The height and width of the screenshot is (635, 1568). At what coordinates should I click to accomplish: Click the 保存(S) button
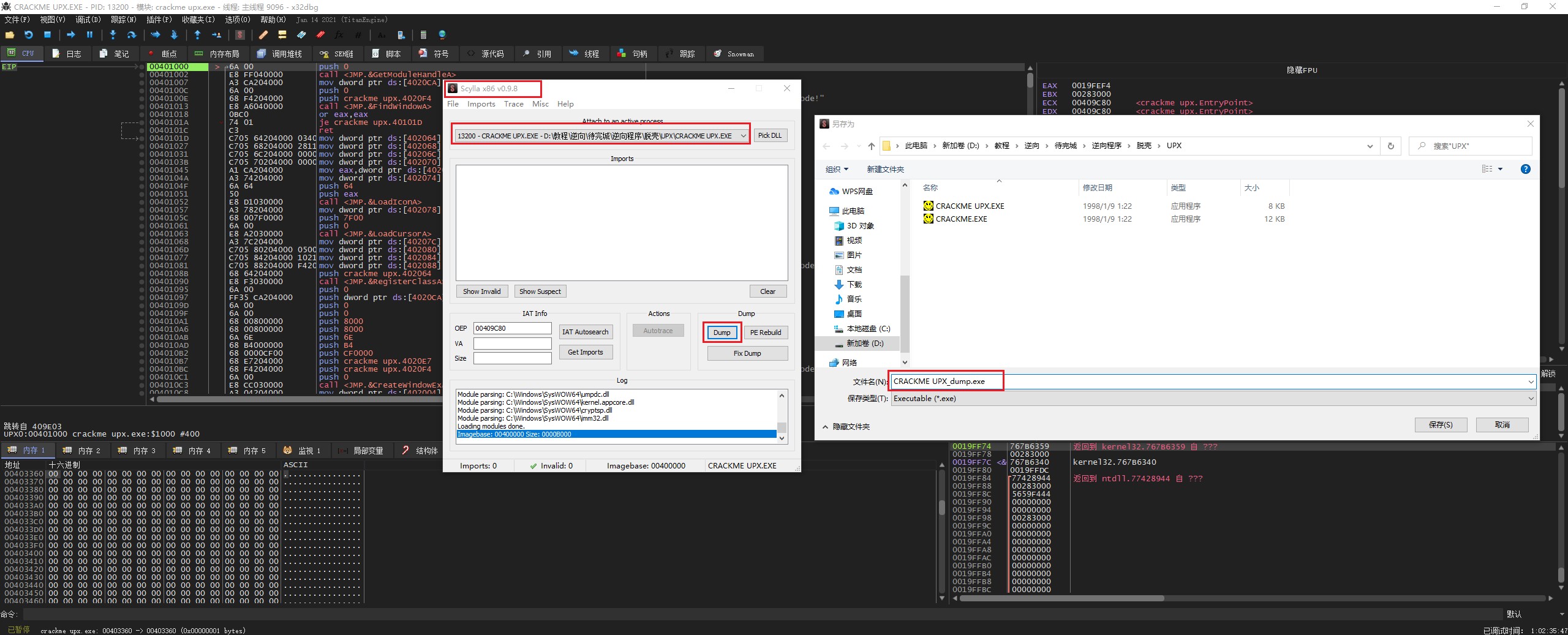tap(1440, 424)
